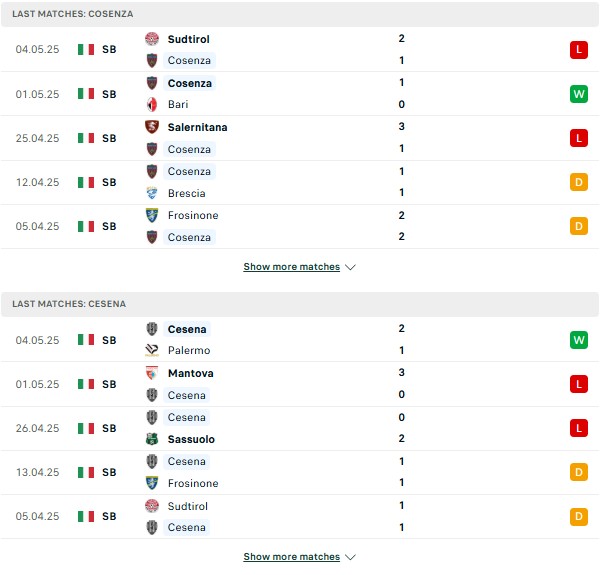Click the Sudtirol crest in the 04.05.25 Cosenza match
Image resolution: width=601 pixels, height=575 pixels.
[x=152, y=39]
